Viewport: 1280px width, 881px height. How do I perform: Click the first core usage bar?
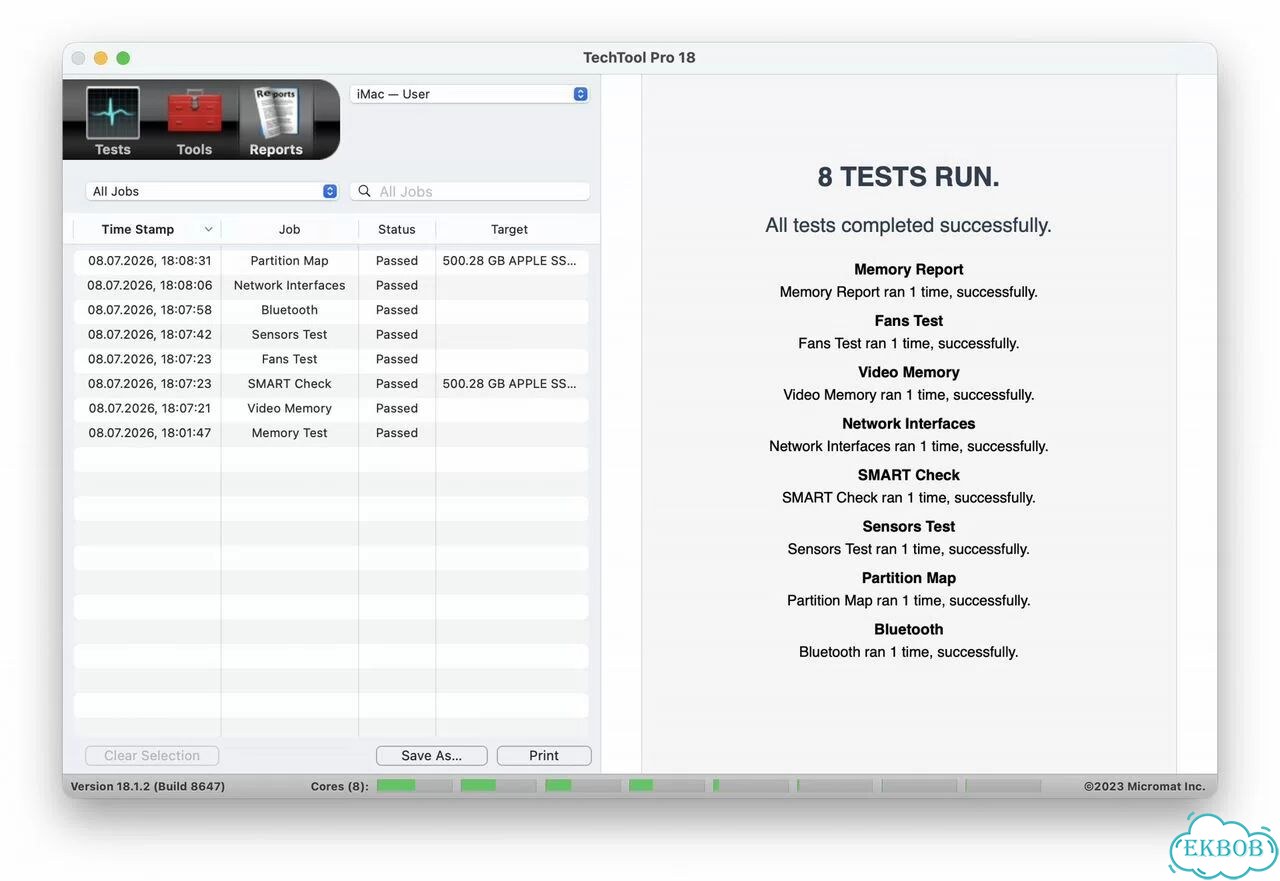pyautogui.click(x=414, y=786)
